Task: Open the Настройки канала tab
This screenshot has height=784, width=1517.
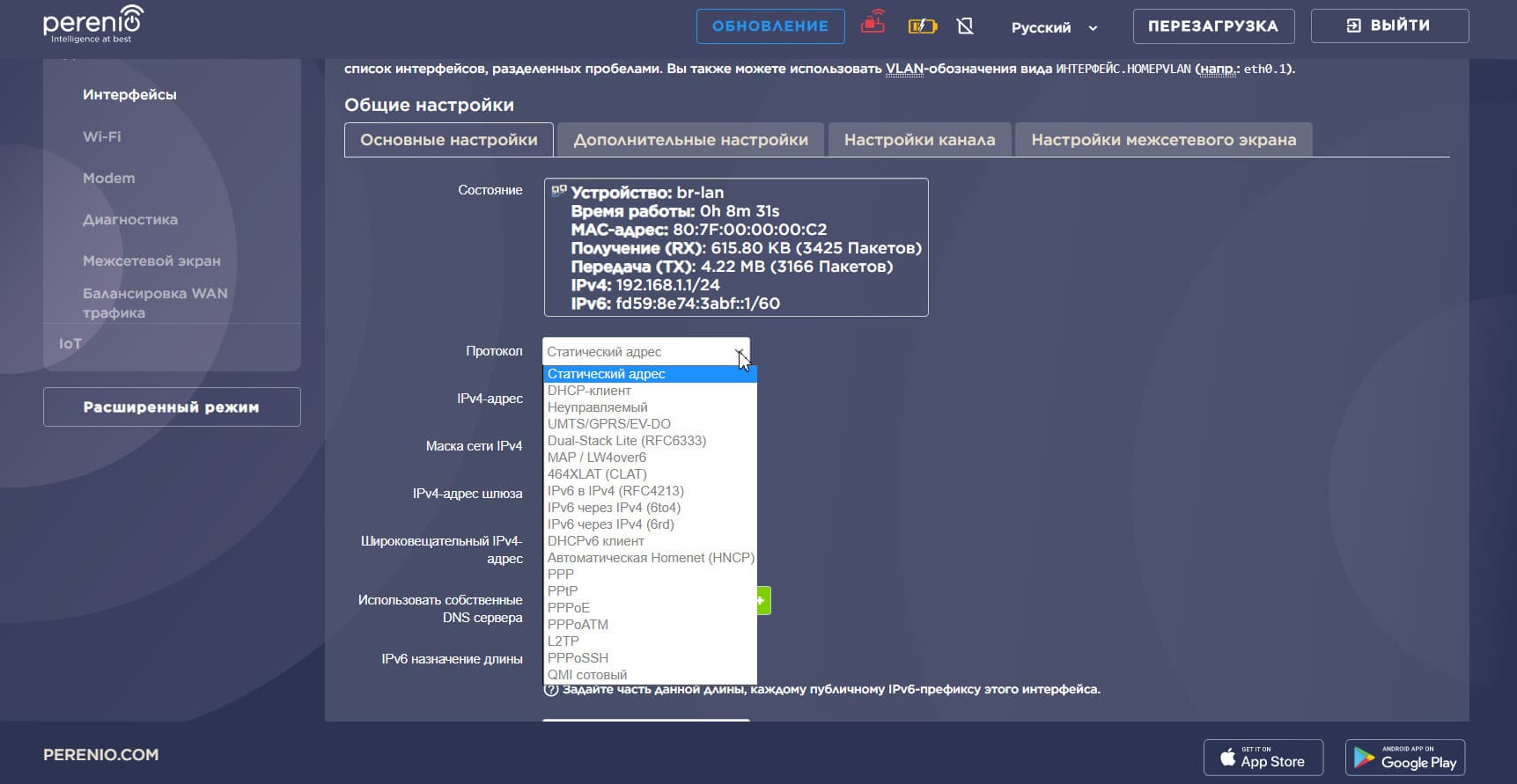Action: click(920, 140)
